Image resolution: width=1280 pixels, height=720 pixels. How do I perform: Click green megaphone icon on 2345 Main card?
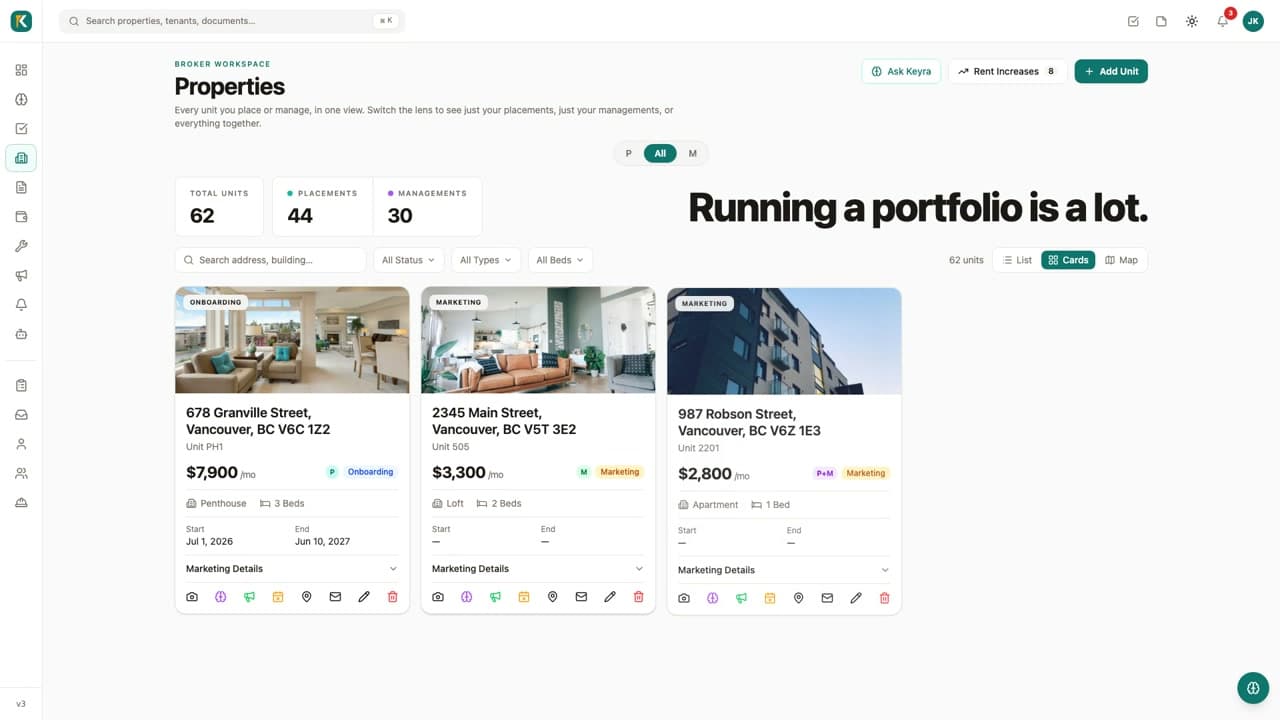[495, 597]
